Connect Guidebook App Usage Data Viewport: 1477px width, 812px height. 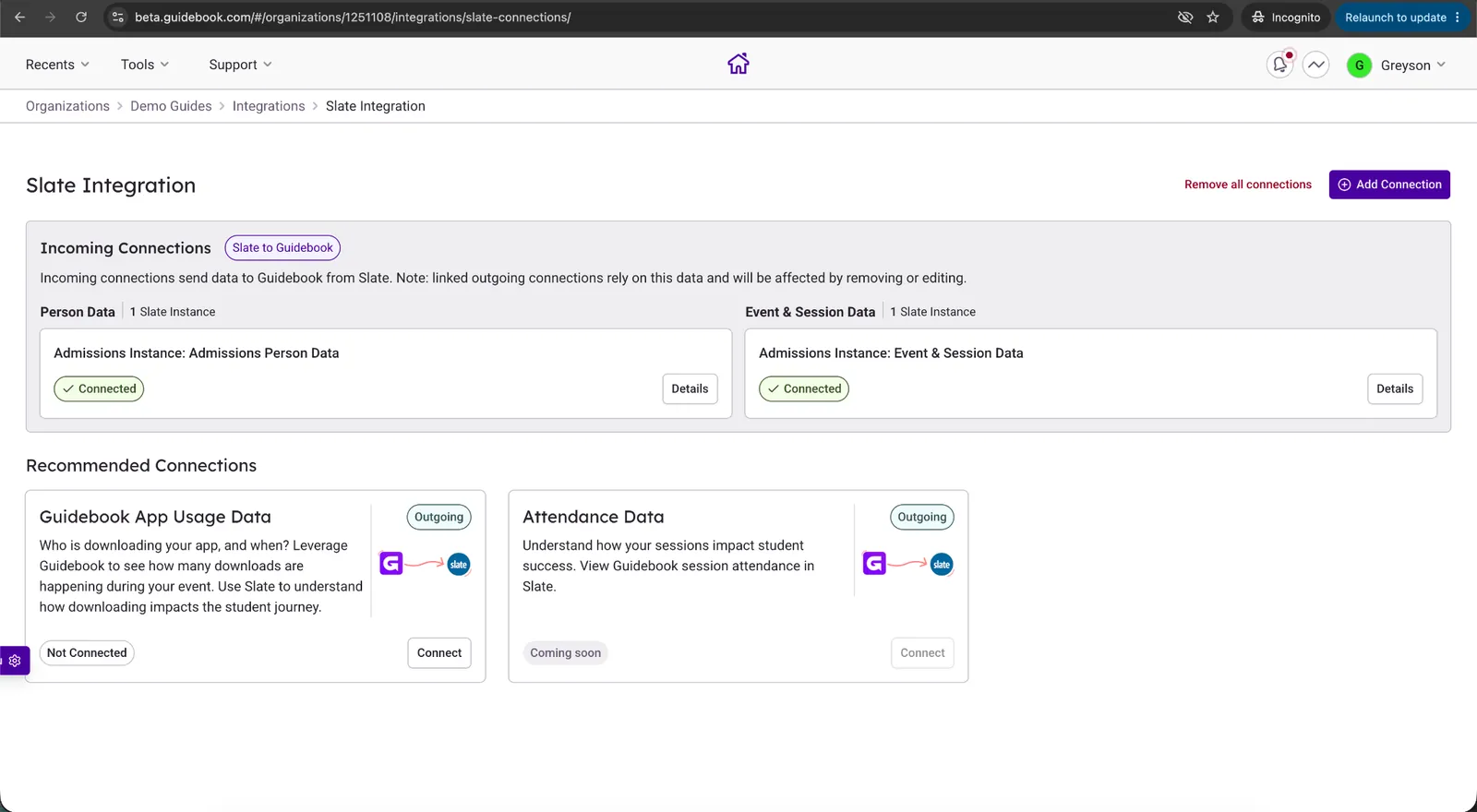439,653
